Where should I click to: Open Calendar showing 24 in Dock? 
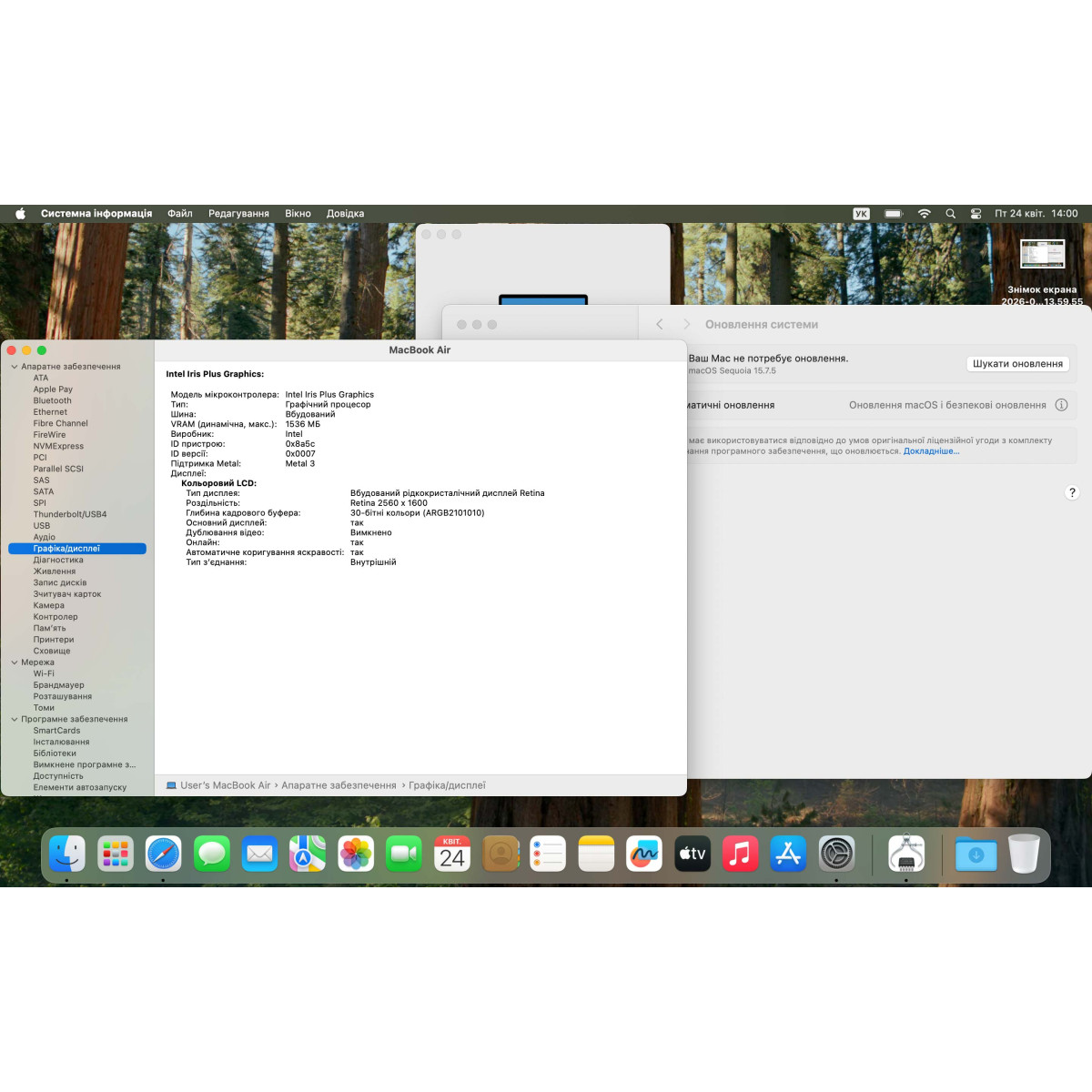click(x=452, y=854)
